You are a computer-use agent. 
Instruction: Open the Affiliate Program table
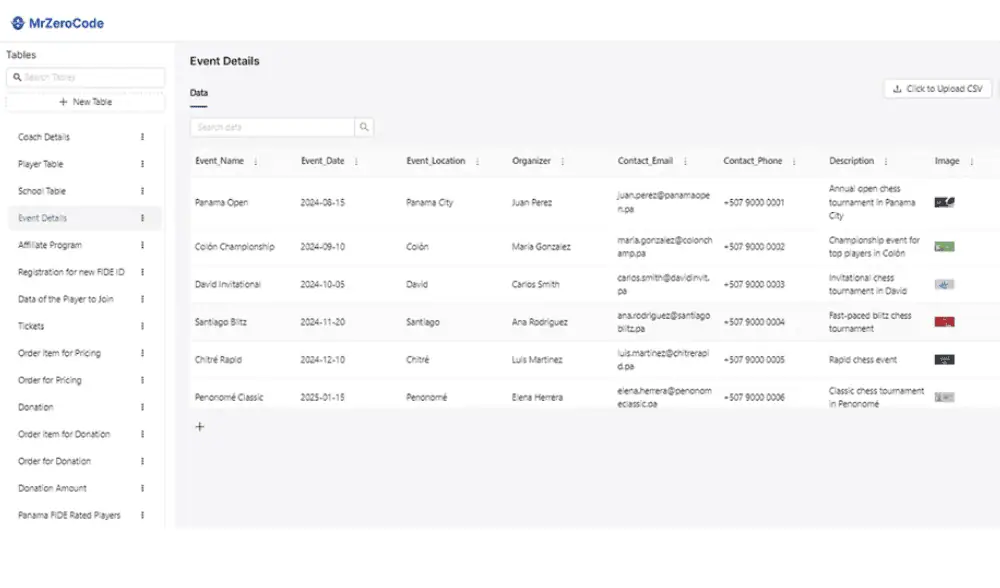(50, 245)
